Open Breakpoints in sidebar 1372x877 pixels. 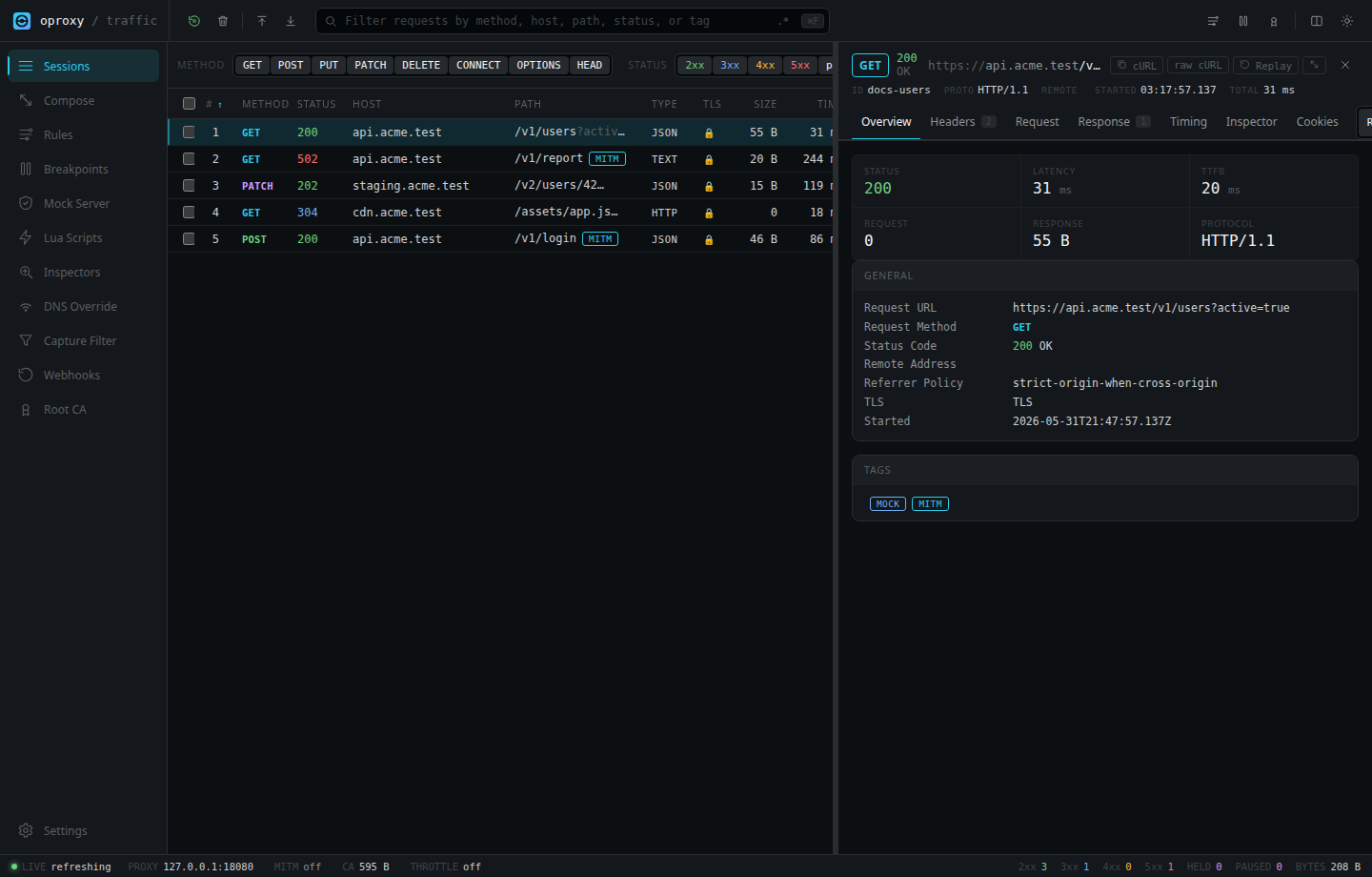84,169
